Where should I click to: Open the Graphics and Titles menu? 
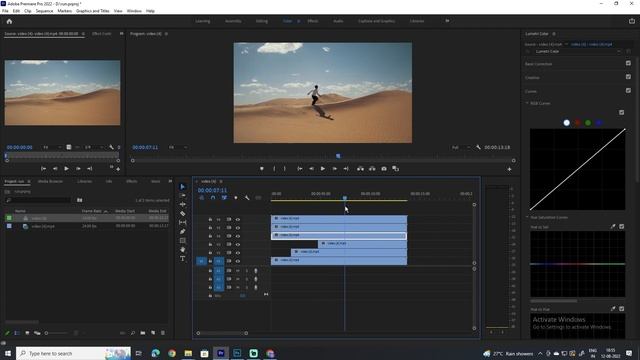coord(93,11)
